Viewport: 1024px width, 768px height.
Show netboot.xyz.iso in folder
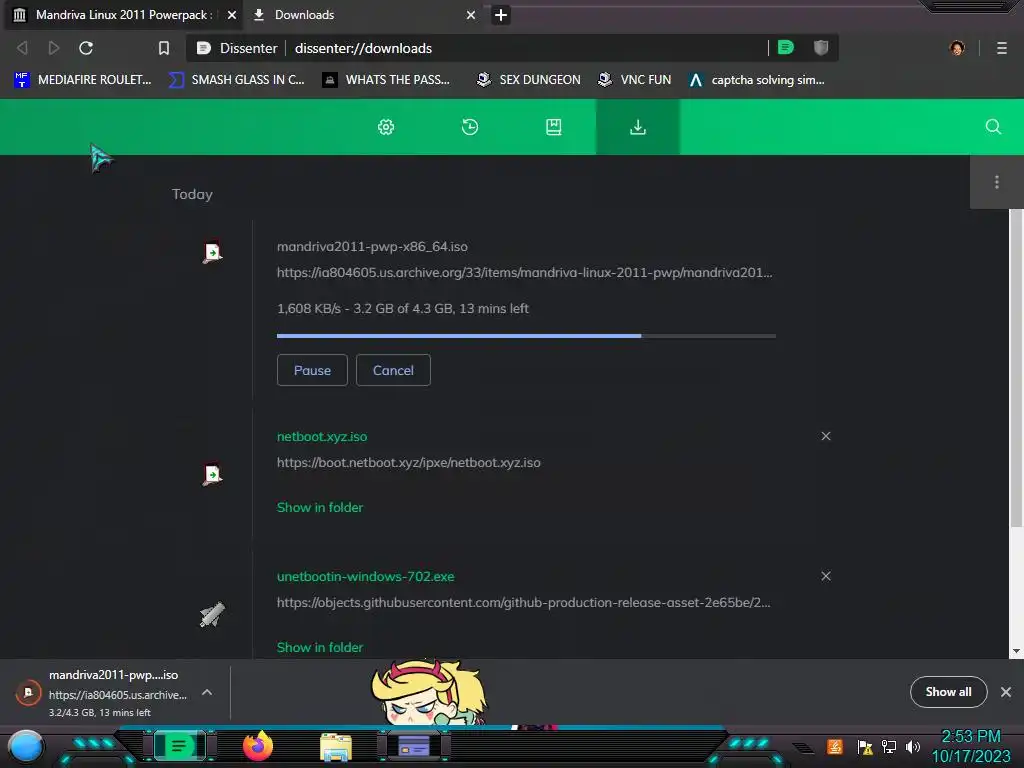click(x=320, y=507)
